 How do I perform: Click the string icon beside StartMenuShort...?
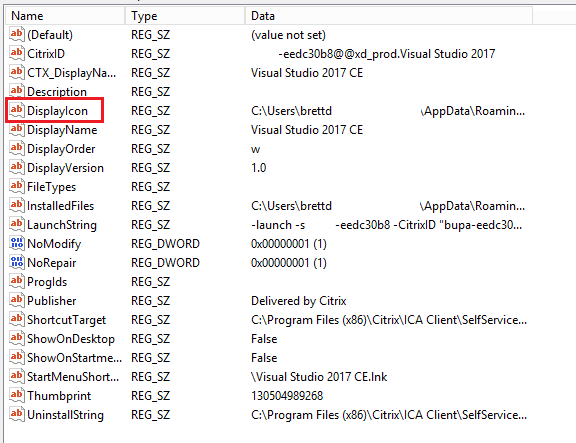click(17, 377)
